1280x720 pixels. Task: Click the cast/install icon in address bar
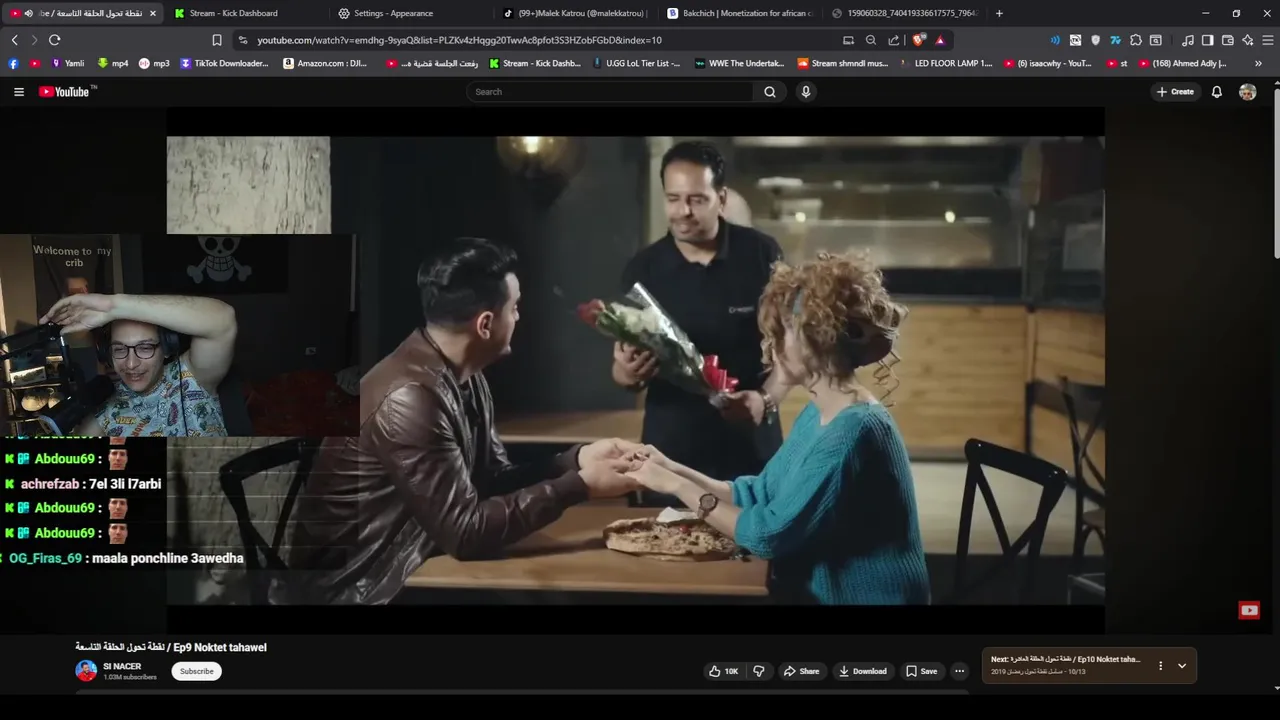tap(848, 40)
